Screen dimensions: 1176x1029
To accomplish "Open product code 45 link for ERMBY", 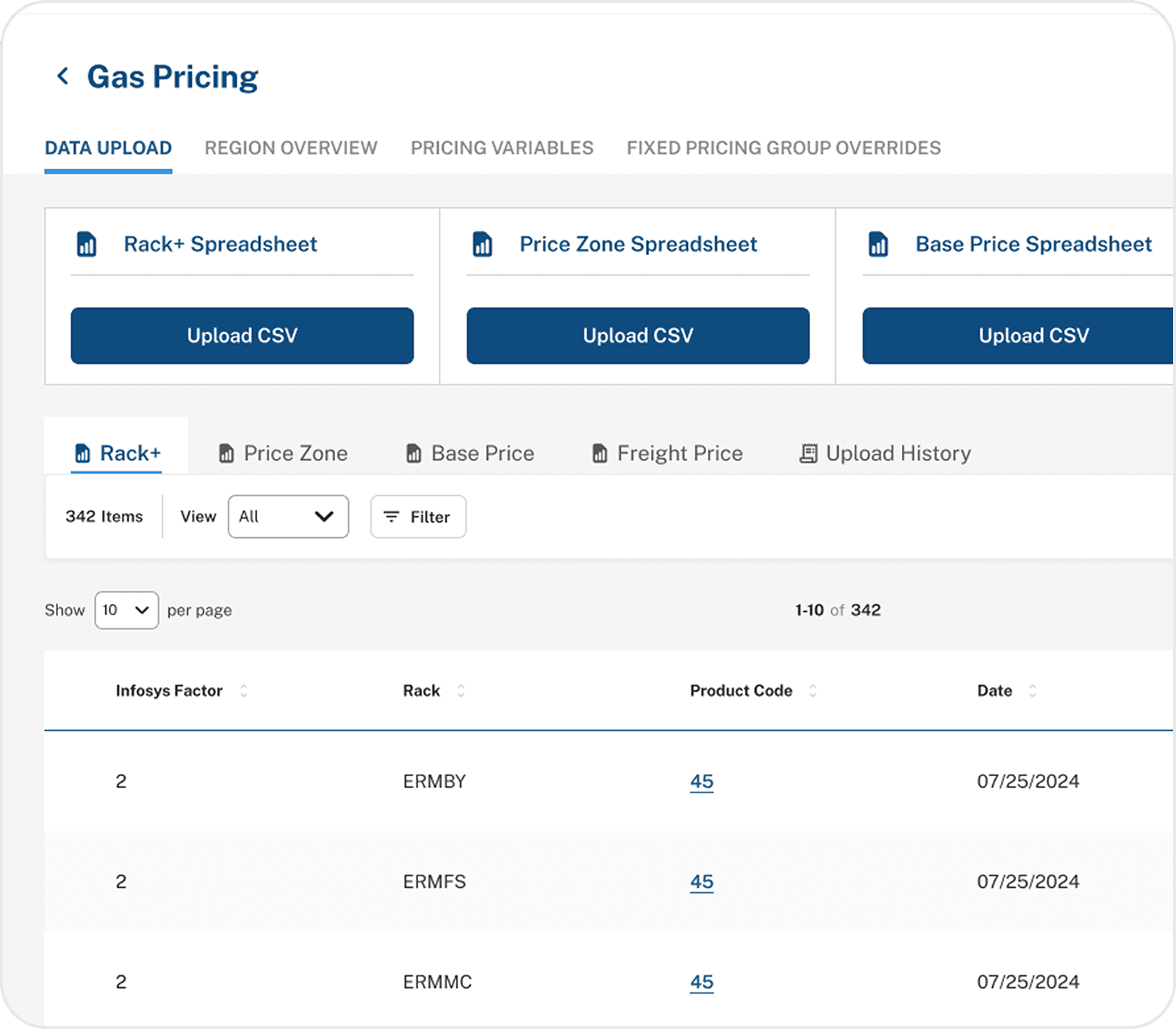I will (701, 781).
